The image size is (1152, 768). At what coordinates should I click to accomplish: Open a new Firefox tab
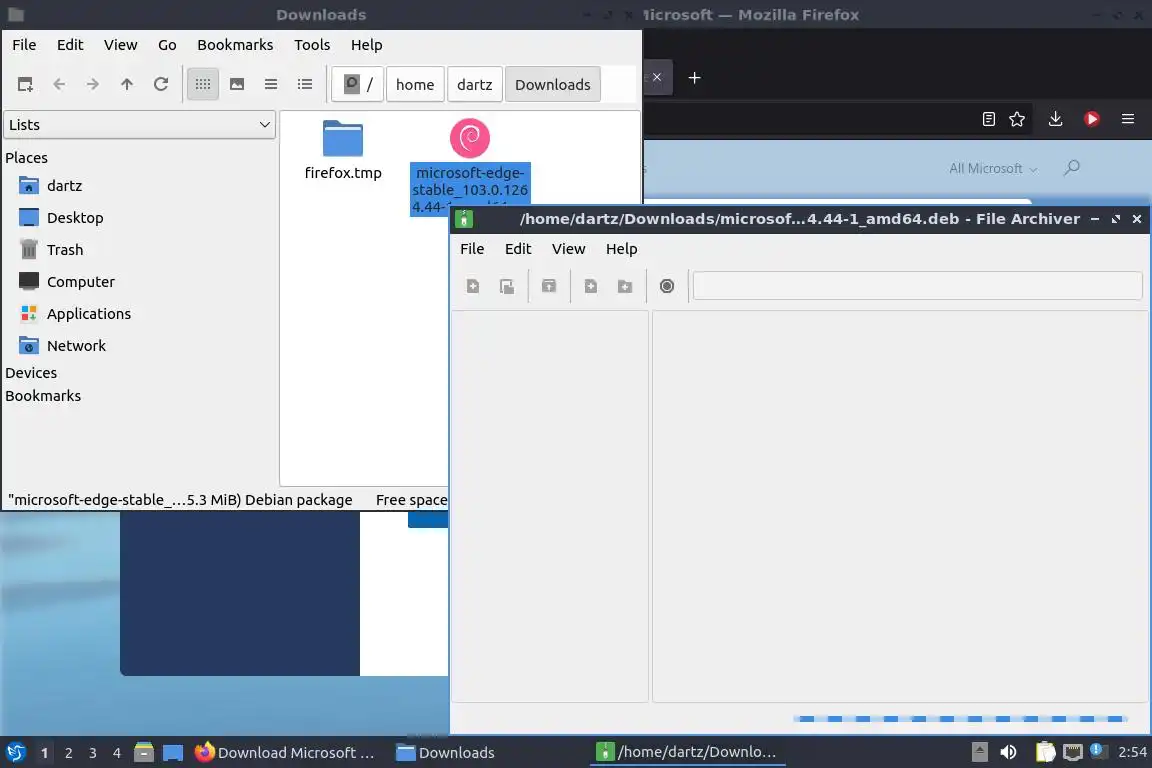point(694,77)
